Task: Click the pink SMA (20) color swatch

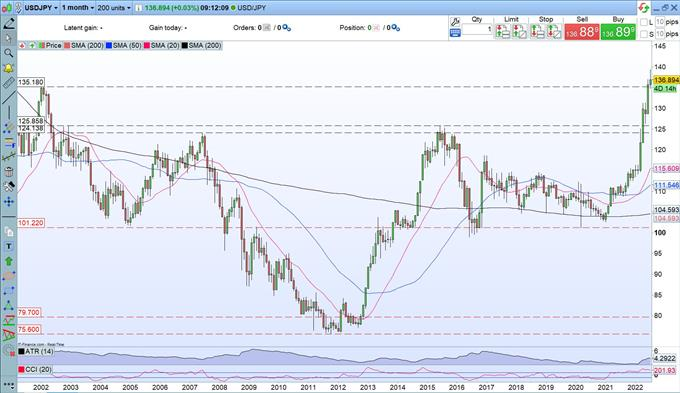Action: (x=147, y=45)
